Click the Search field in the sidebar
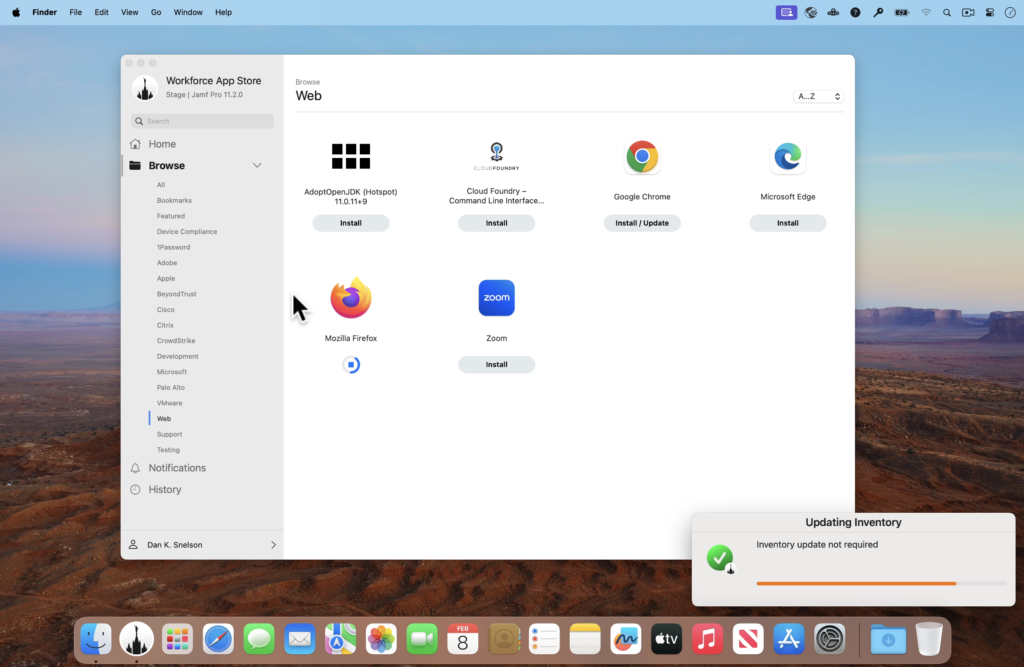 (x=200, y=120)
